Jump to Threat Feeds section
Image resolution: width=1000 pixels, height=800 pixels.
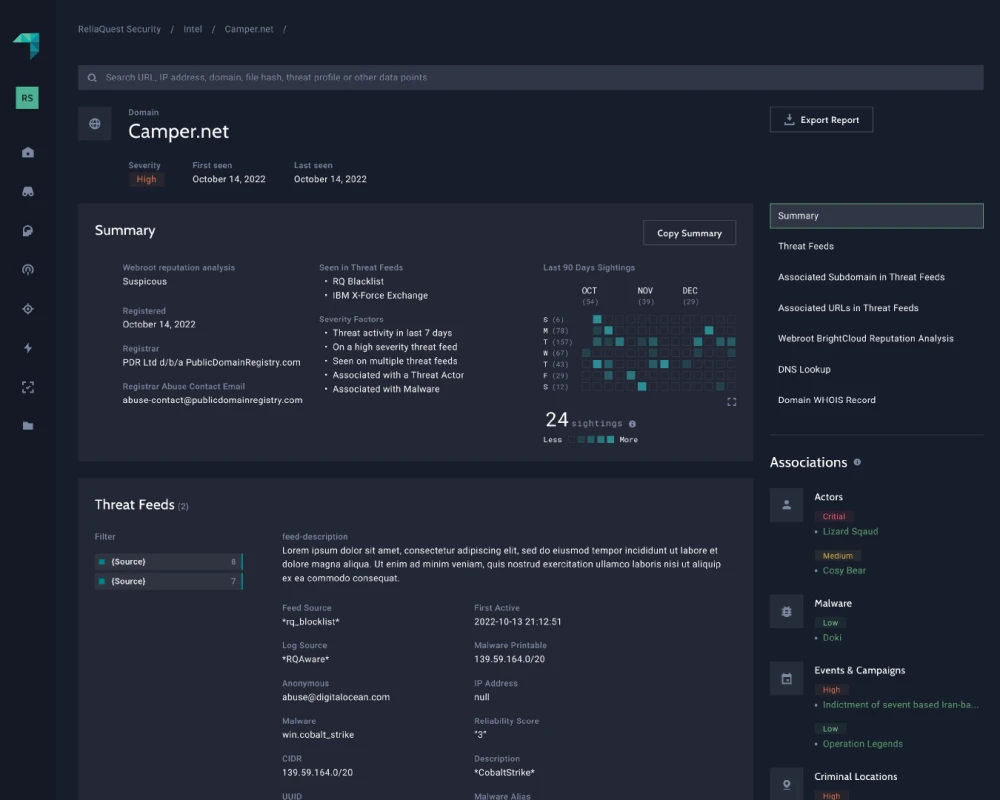tap(805, 246)
